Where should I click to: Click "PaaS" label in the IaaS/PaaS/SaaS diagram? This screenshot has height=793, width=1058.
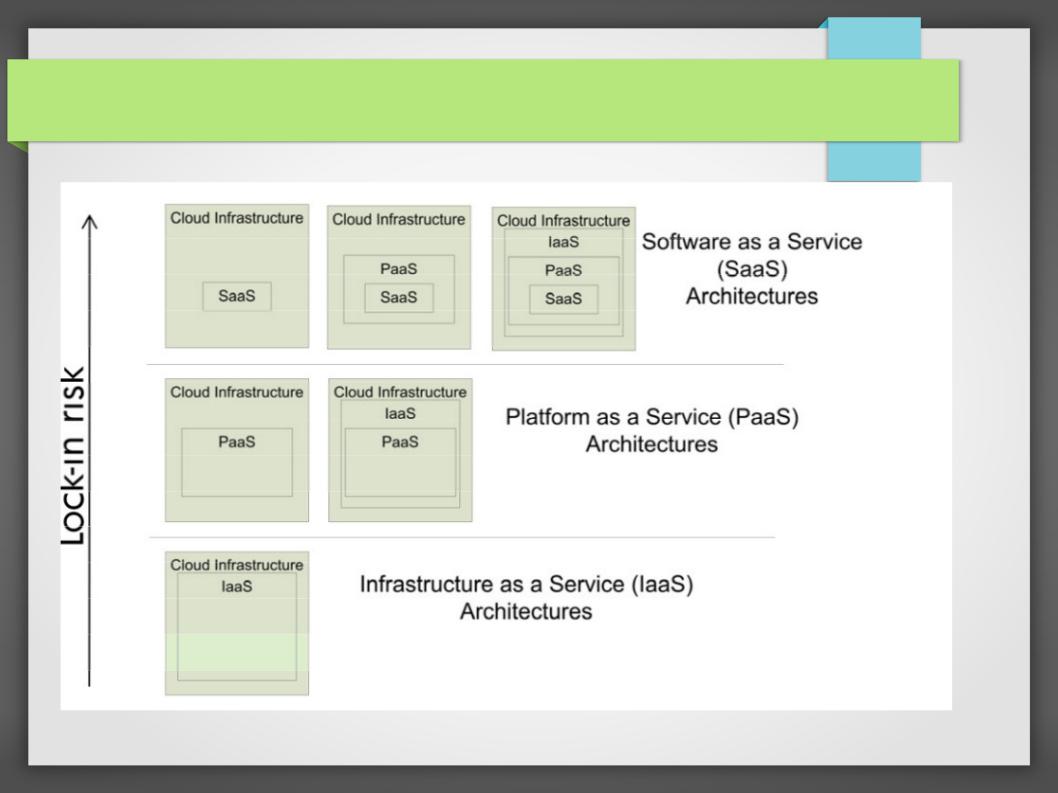point(563,270)
